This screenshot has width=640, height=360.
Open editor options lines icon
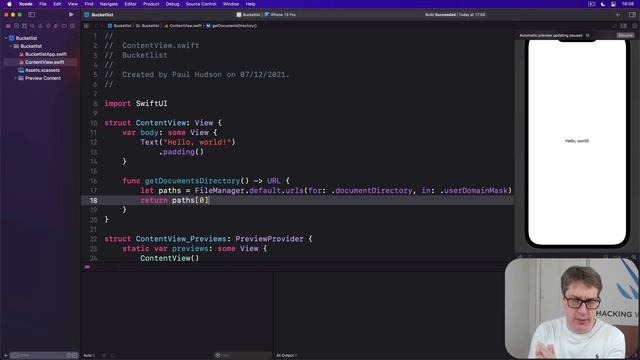pyautogui.click(x=624, y=26)
